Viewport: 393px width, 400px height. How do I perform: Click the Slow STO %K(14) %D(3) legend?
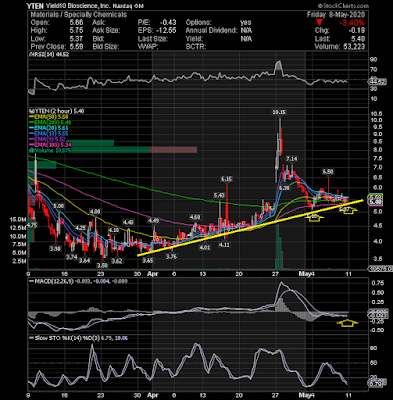point(77,338)
